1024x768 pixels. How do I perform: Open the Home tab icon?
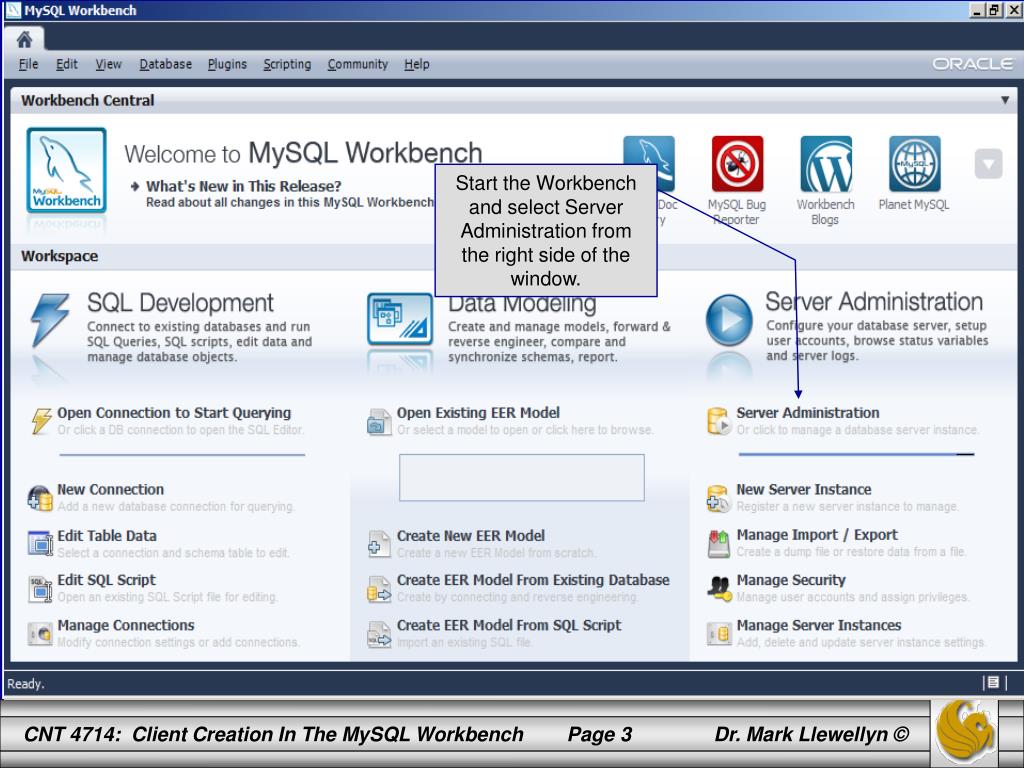(24, 40)
